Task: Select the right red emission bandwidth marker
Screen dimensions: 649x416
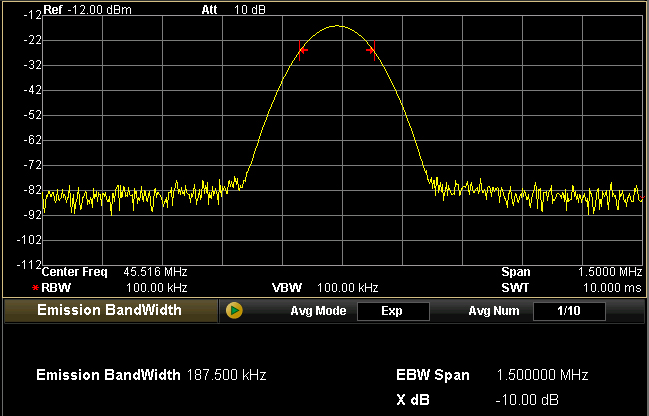Action: [372, 50]
